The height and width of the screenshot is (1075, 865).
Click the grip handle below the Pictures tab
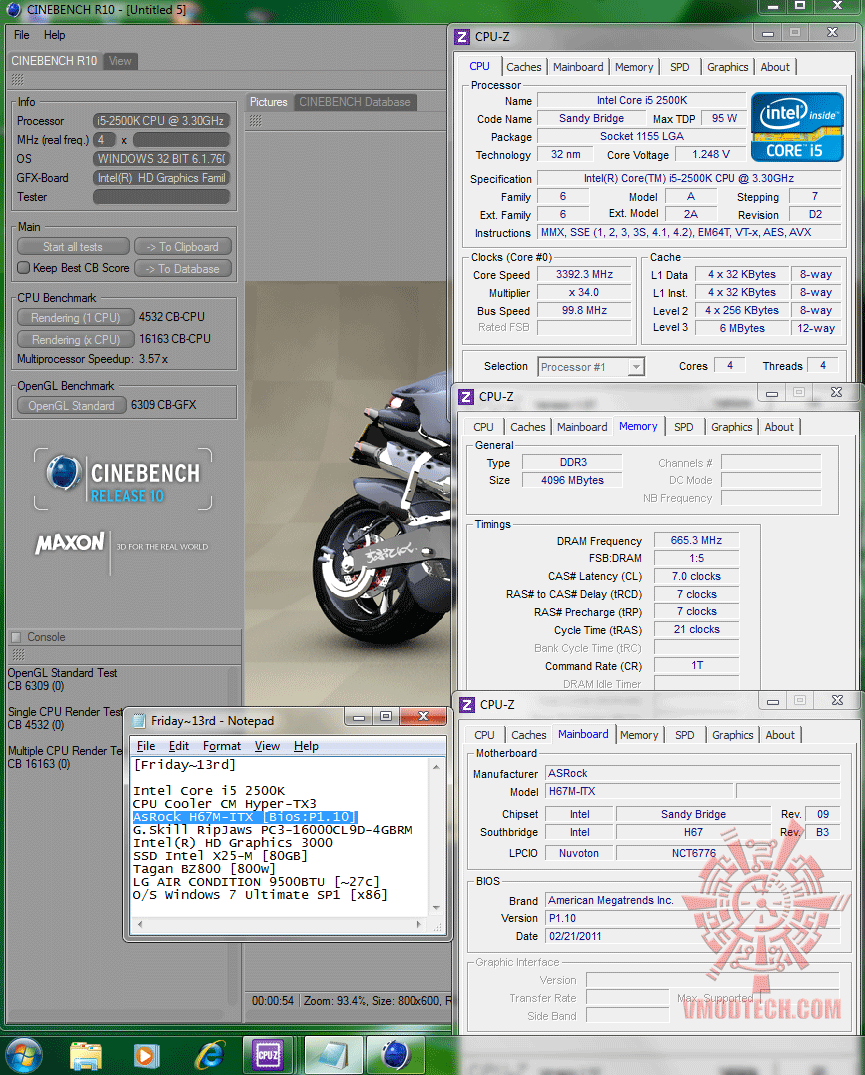[x=256, y=121]
